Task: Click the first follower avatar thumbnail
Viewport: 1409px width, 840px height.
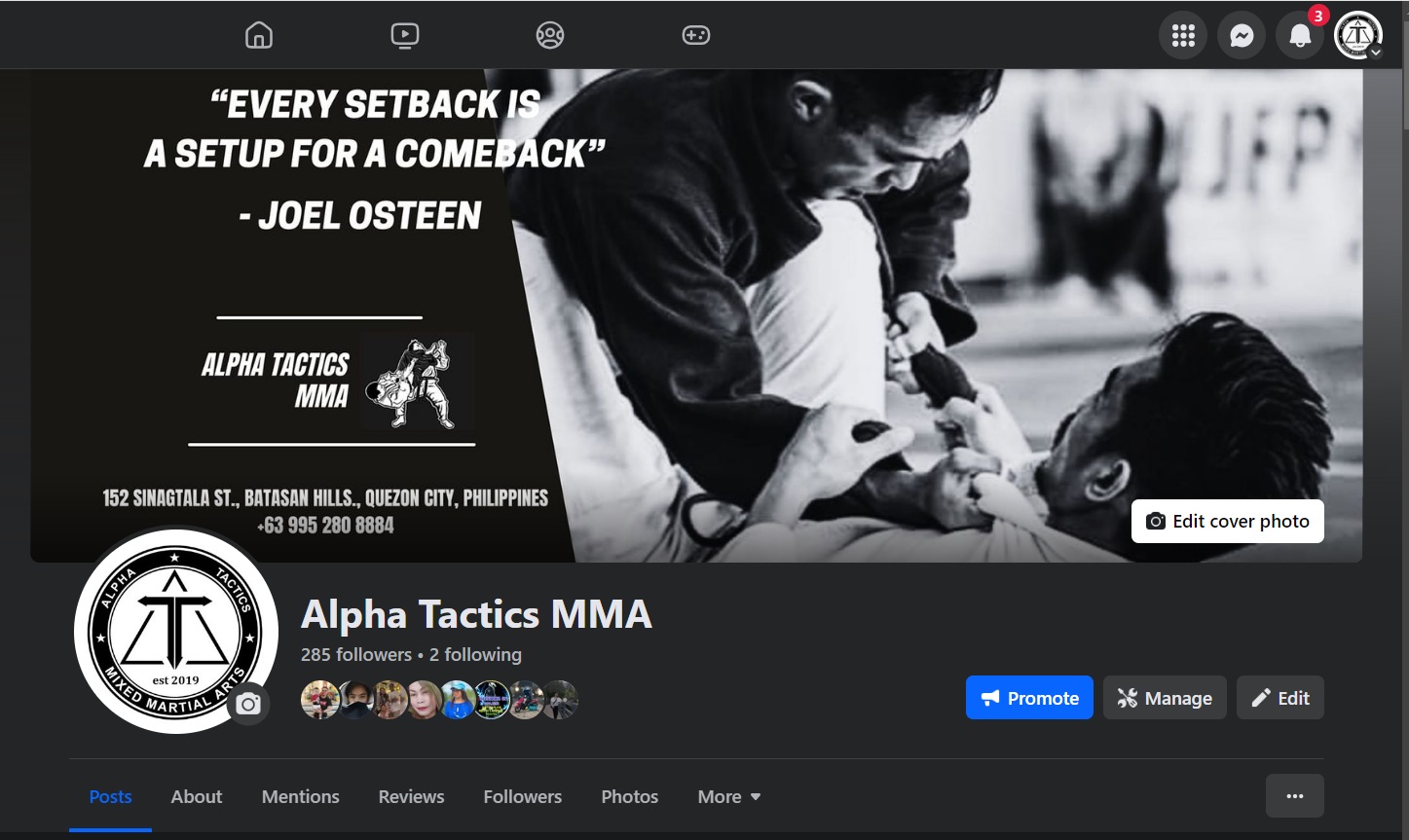Action: tap(320, 699)
